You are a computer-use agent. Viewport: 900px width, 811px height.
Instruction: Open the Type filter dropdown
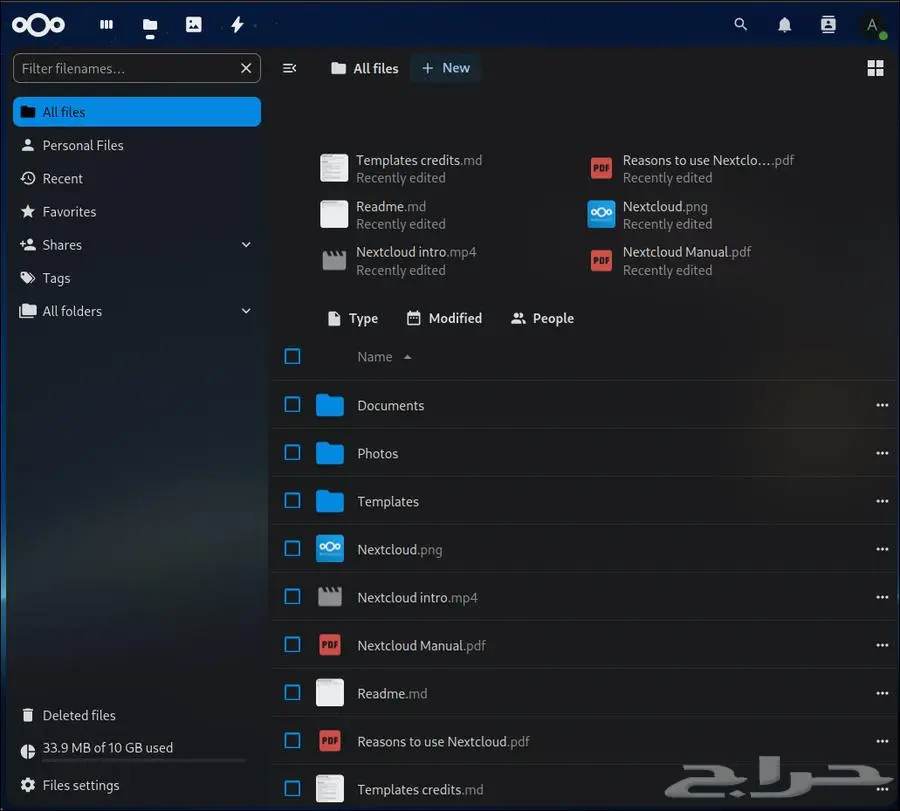[x=352, y=319]
